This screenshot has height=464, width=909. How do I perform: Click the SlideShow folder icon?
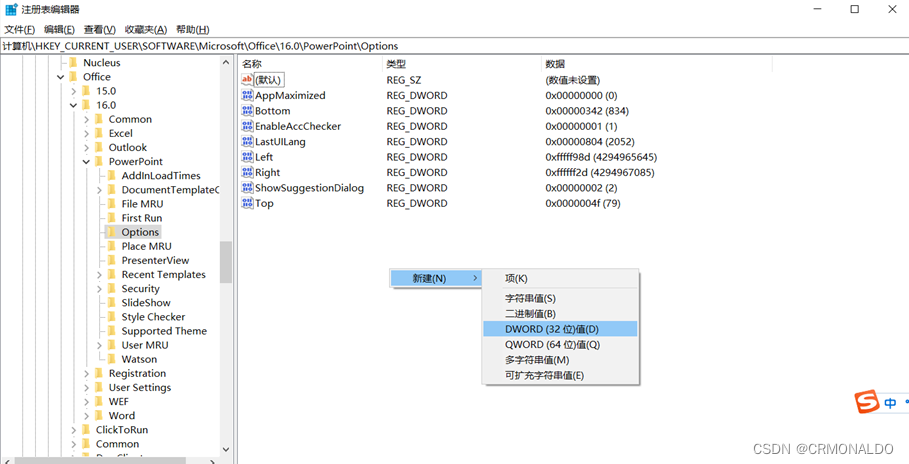111,303
